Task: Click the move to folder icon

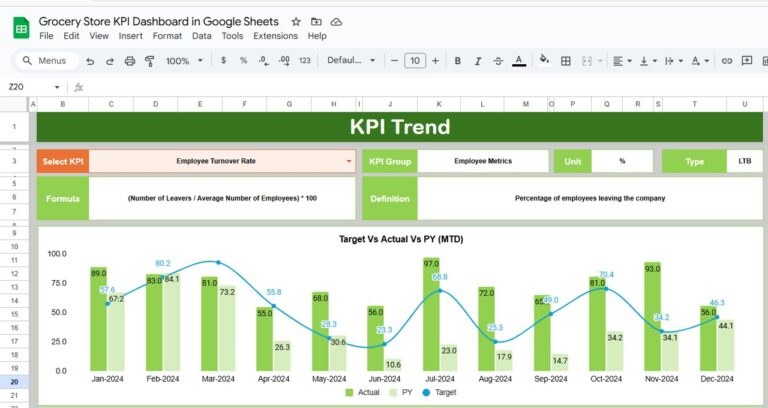Action: [x=316, y=22]
